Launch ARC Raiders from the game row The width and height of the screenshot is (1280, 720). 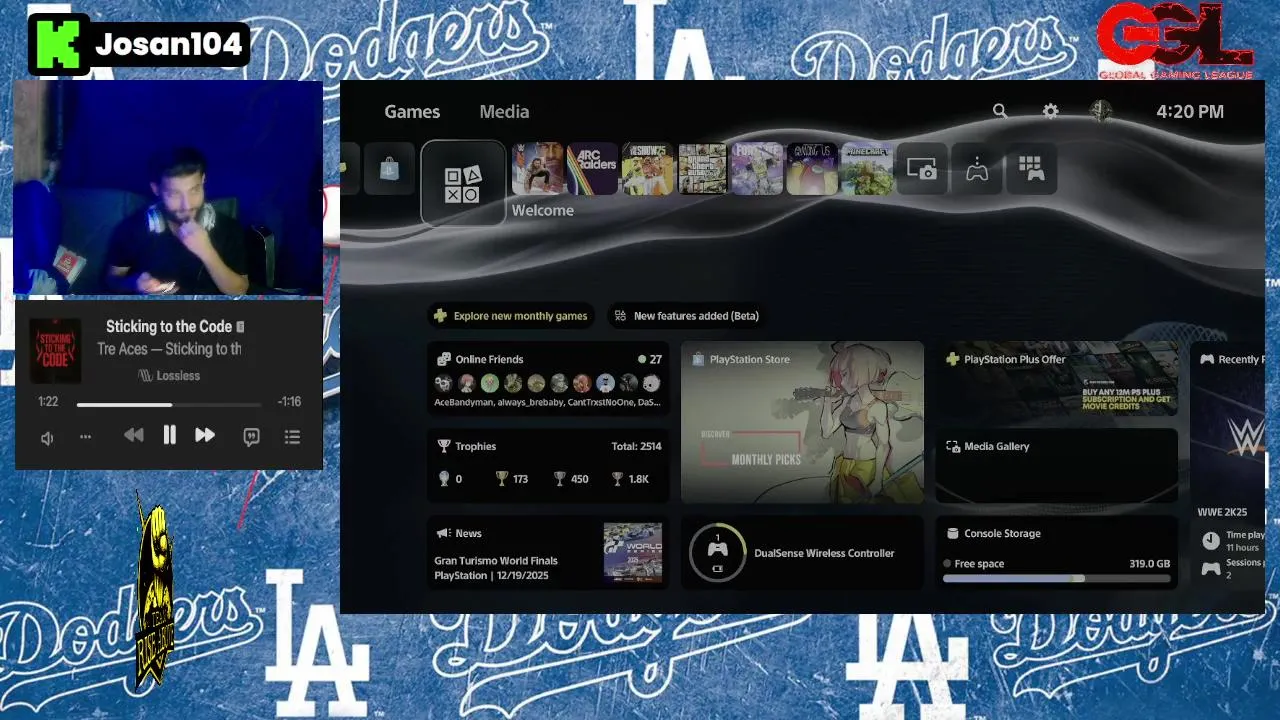click(x=592, y=169)
